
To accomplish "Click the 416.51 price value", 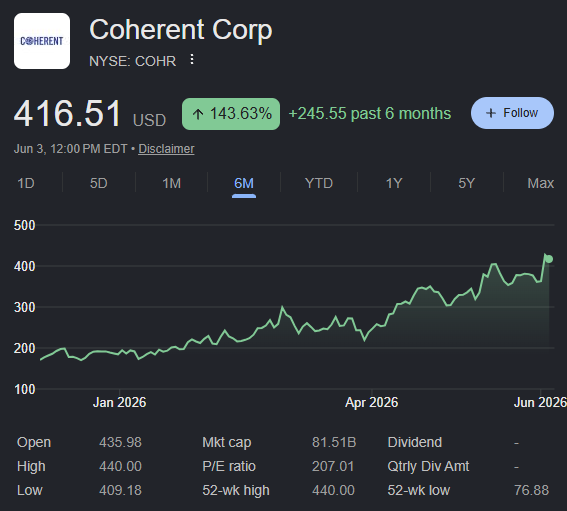I will (x=67, y=114).
